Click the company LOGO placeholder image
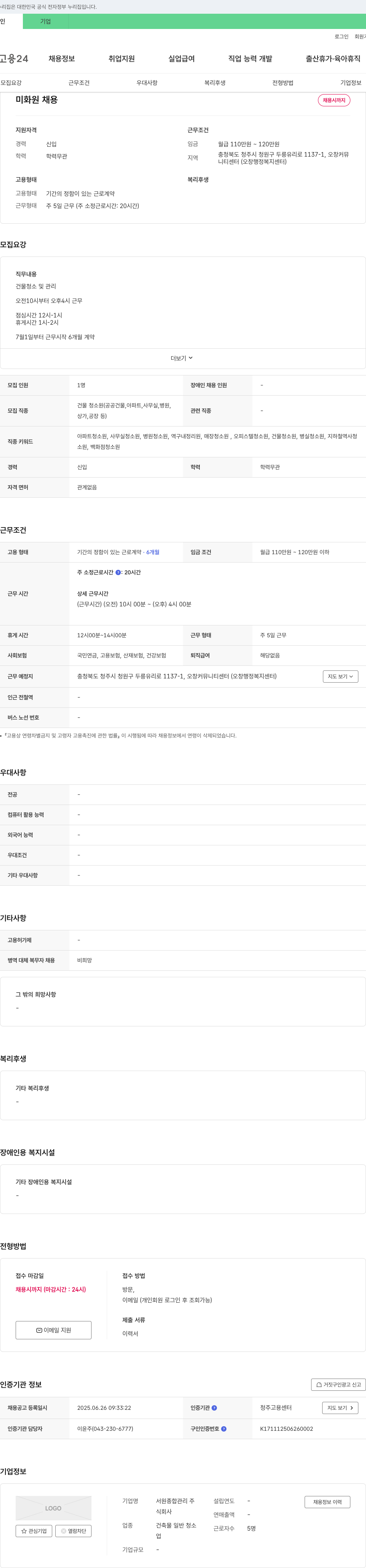 [x=54, y=1508]
